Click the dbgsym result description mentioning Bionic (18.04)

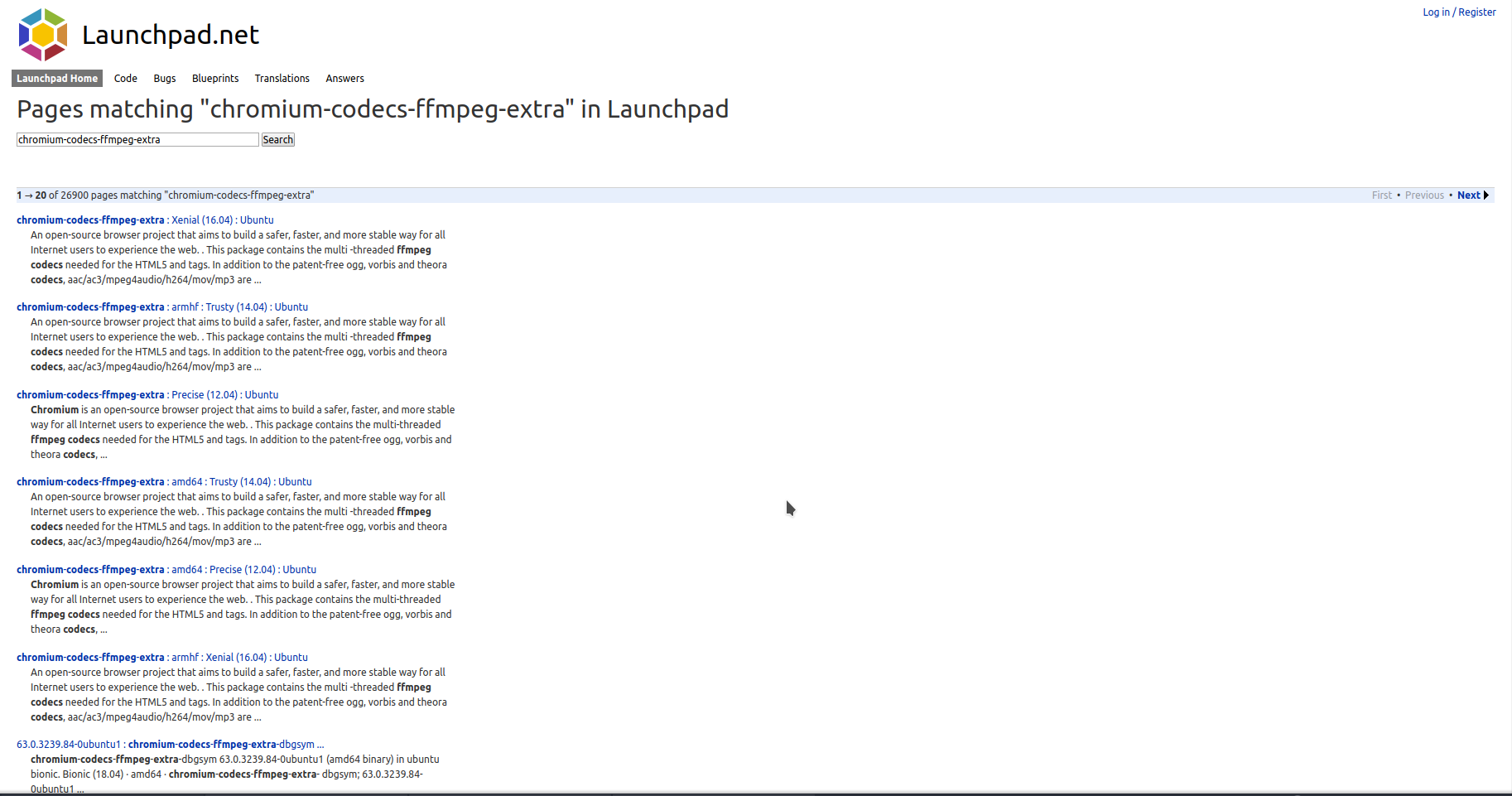tap(235, 774)
